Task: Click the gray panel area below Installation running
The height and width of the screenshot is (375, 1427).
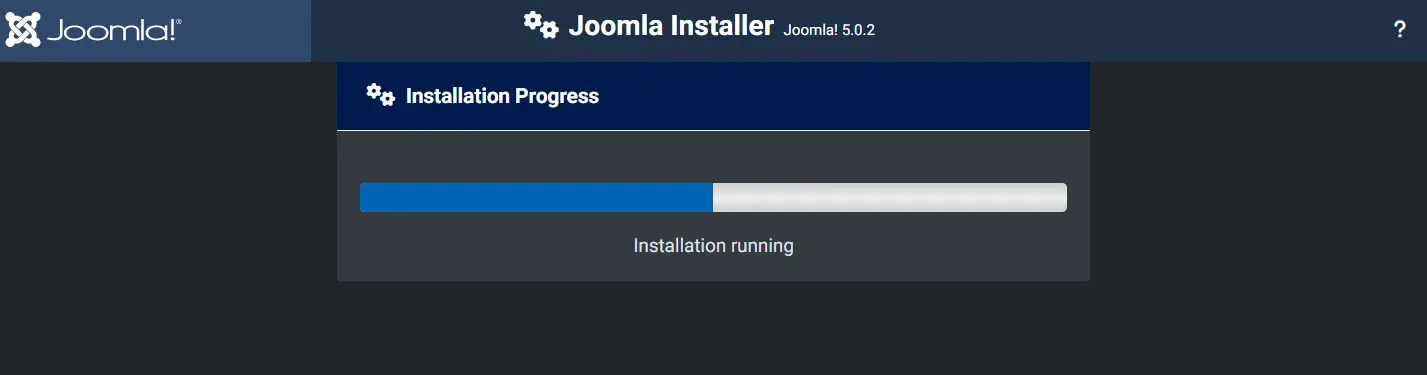Action: click(713, 270)
